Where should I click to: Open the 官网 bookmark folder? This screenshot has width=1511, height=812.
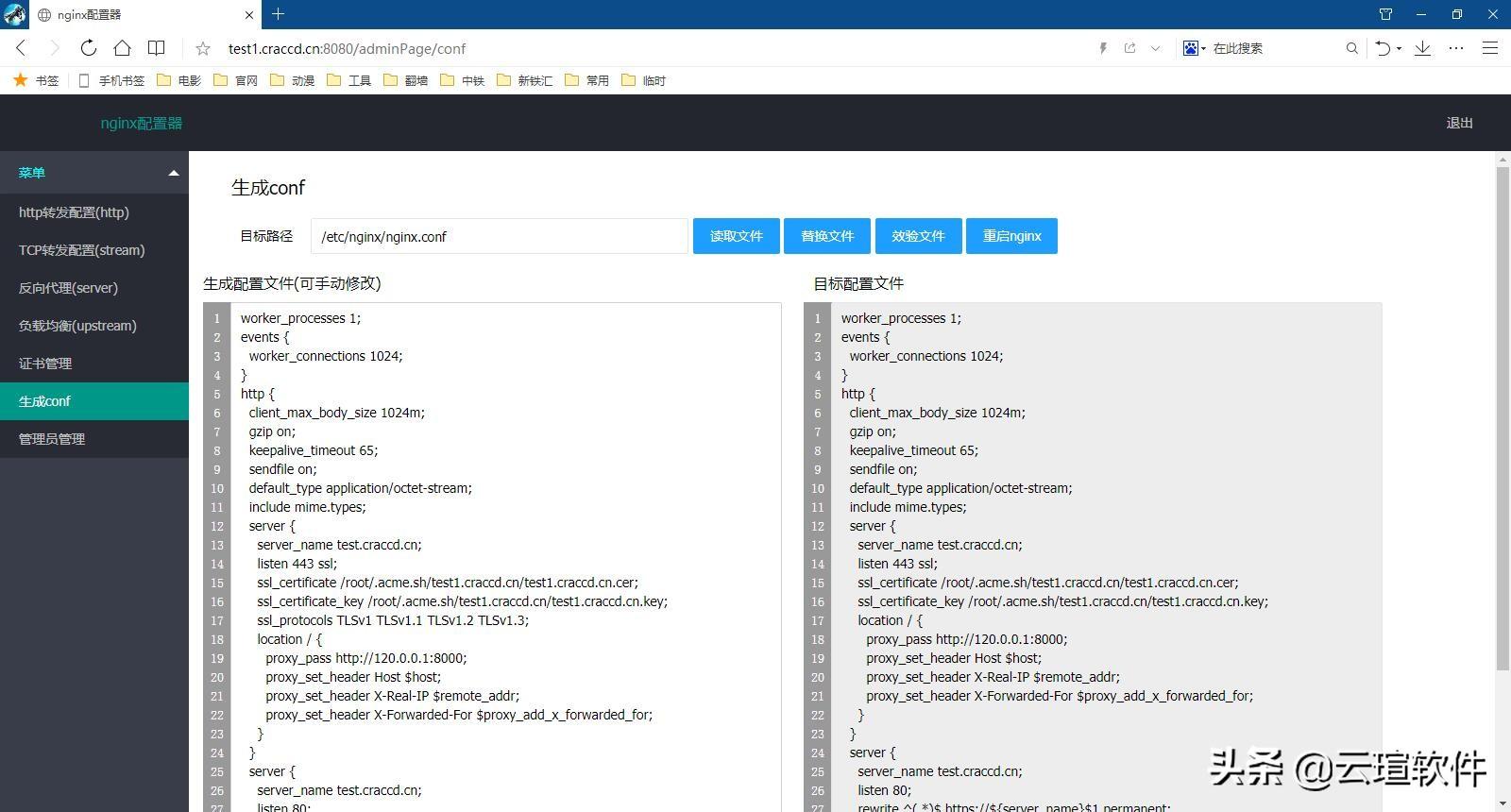(236, 80)
